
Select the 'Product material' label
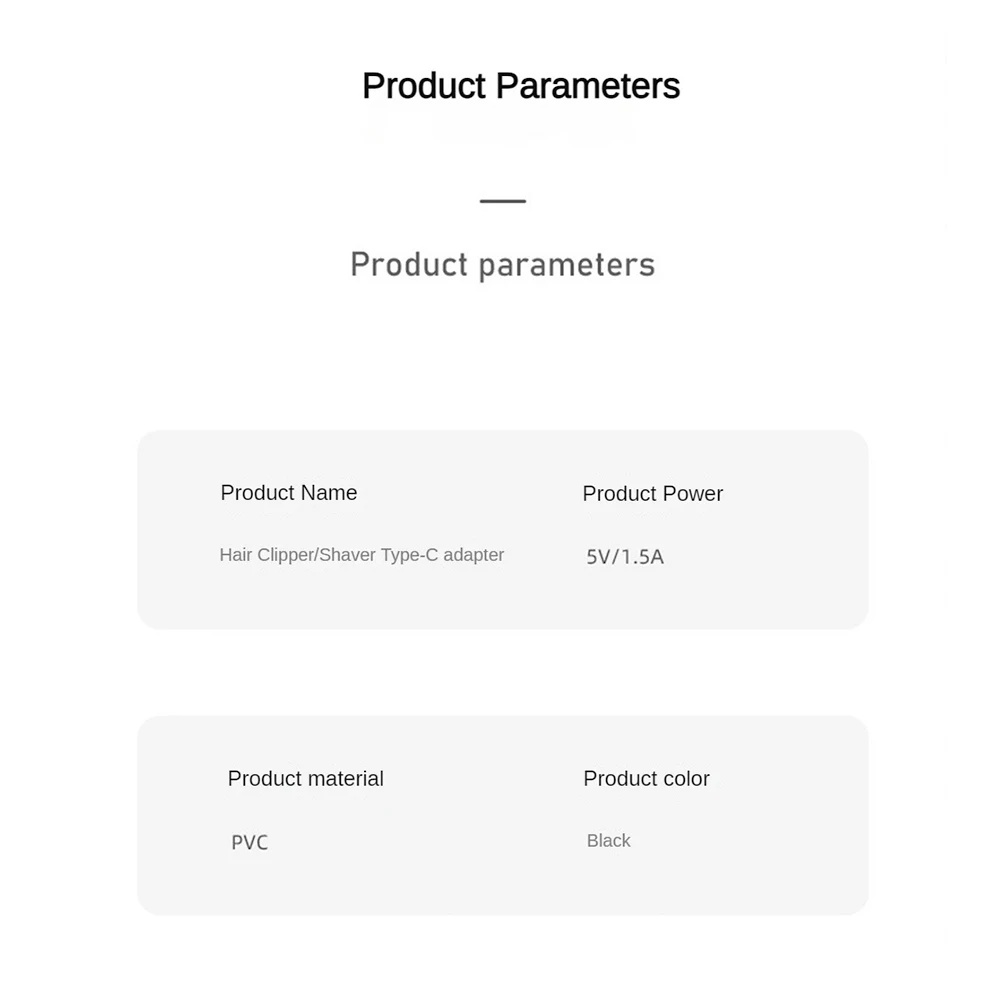click(x=305, y=779)
